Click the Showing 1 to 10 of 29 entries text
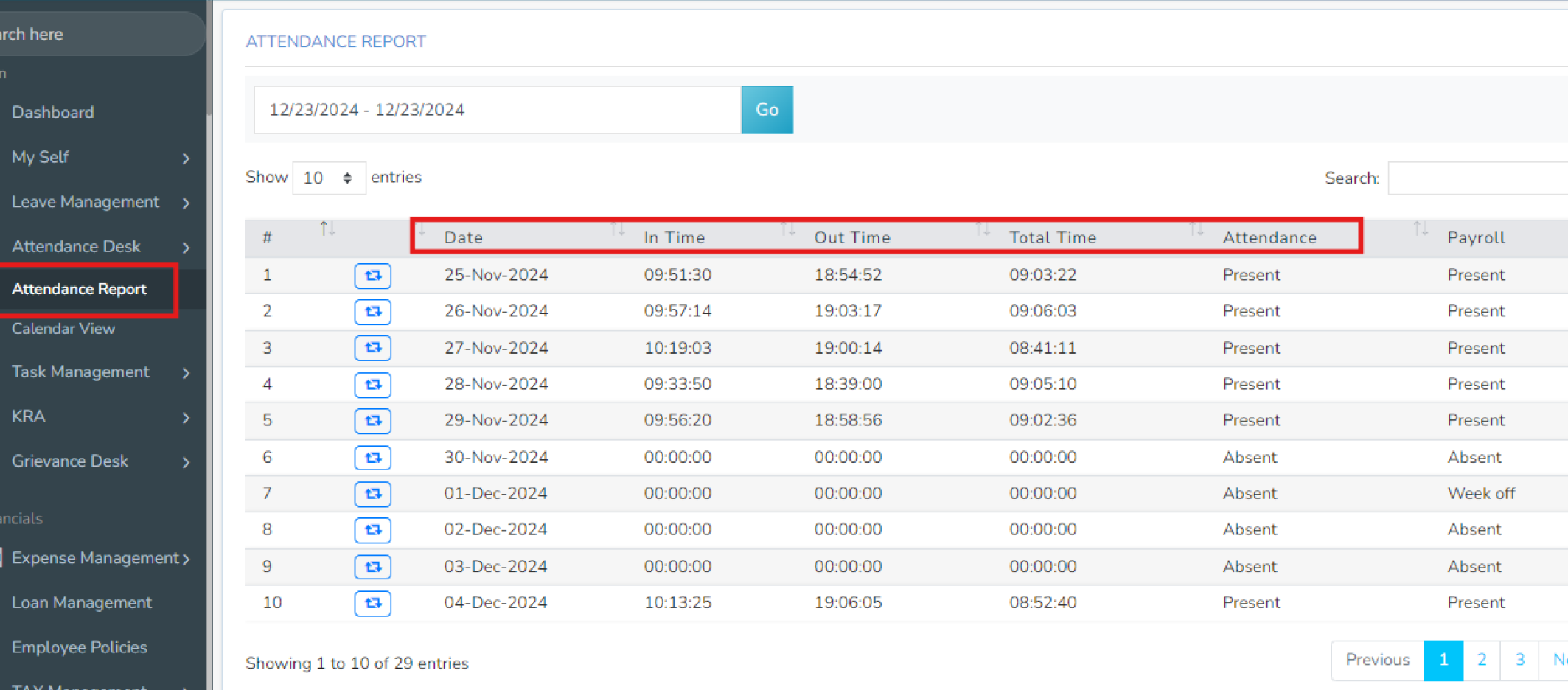 (x=357, y=663)
